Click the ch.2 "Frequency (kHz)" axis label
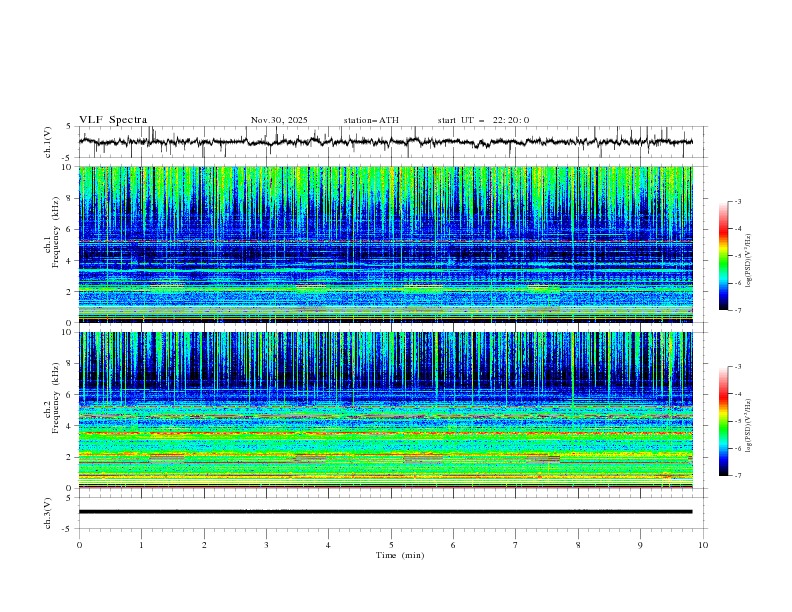Viewport: 792px width, 612px height. (x=56, y=397)
